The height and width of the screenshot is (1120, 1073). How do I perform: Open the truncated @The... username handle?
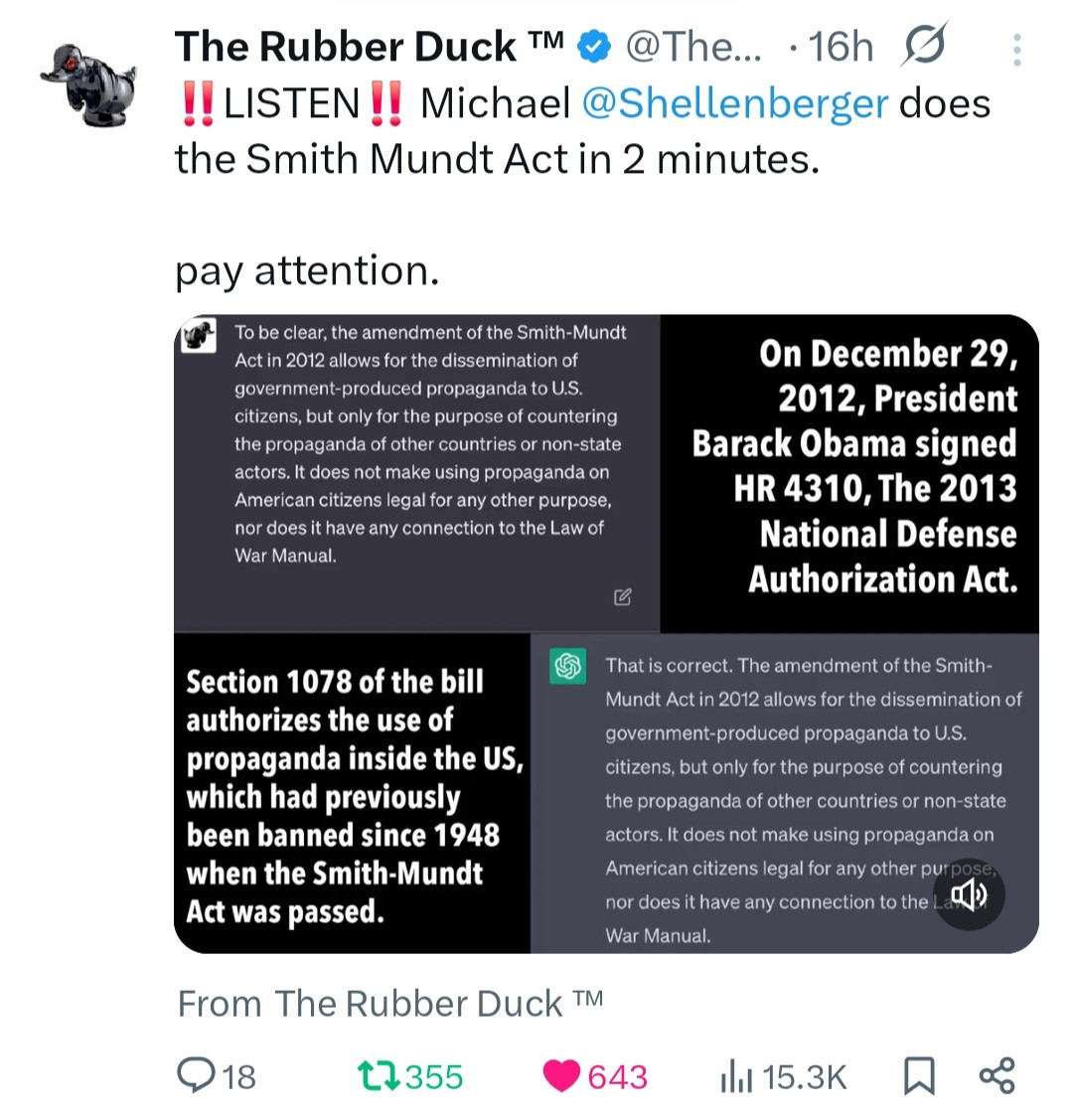[692, 47]
